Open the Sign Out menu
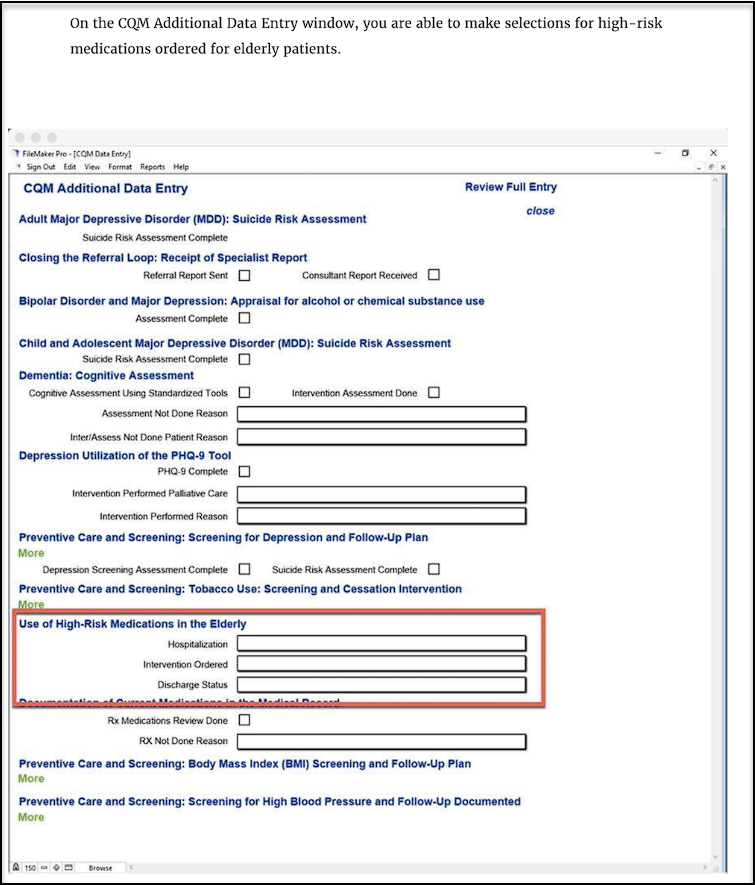755x885 pixels. (41, 167)
